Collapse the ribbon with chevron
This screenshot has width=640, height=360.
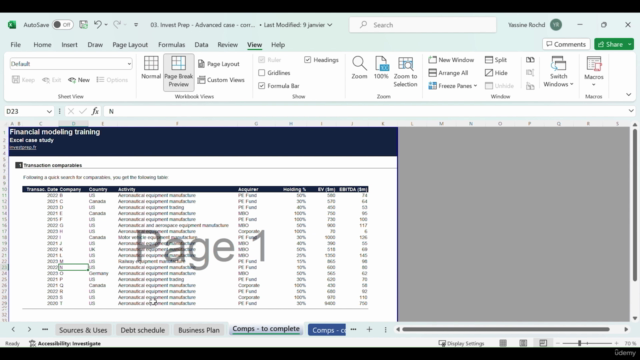(629, 95)
